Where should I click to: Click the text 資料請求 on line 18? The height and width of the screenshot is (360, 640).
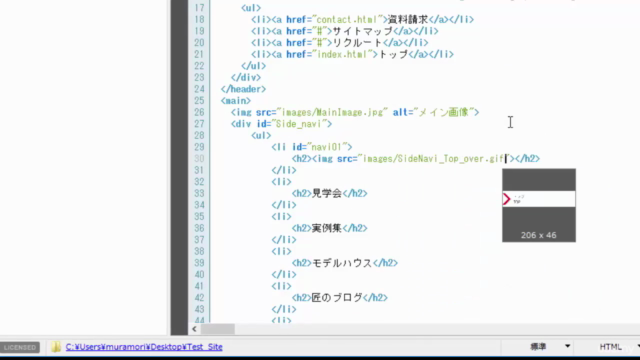[408, 20]
